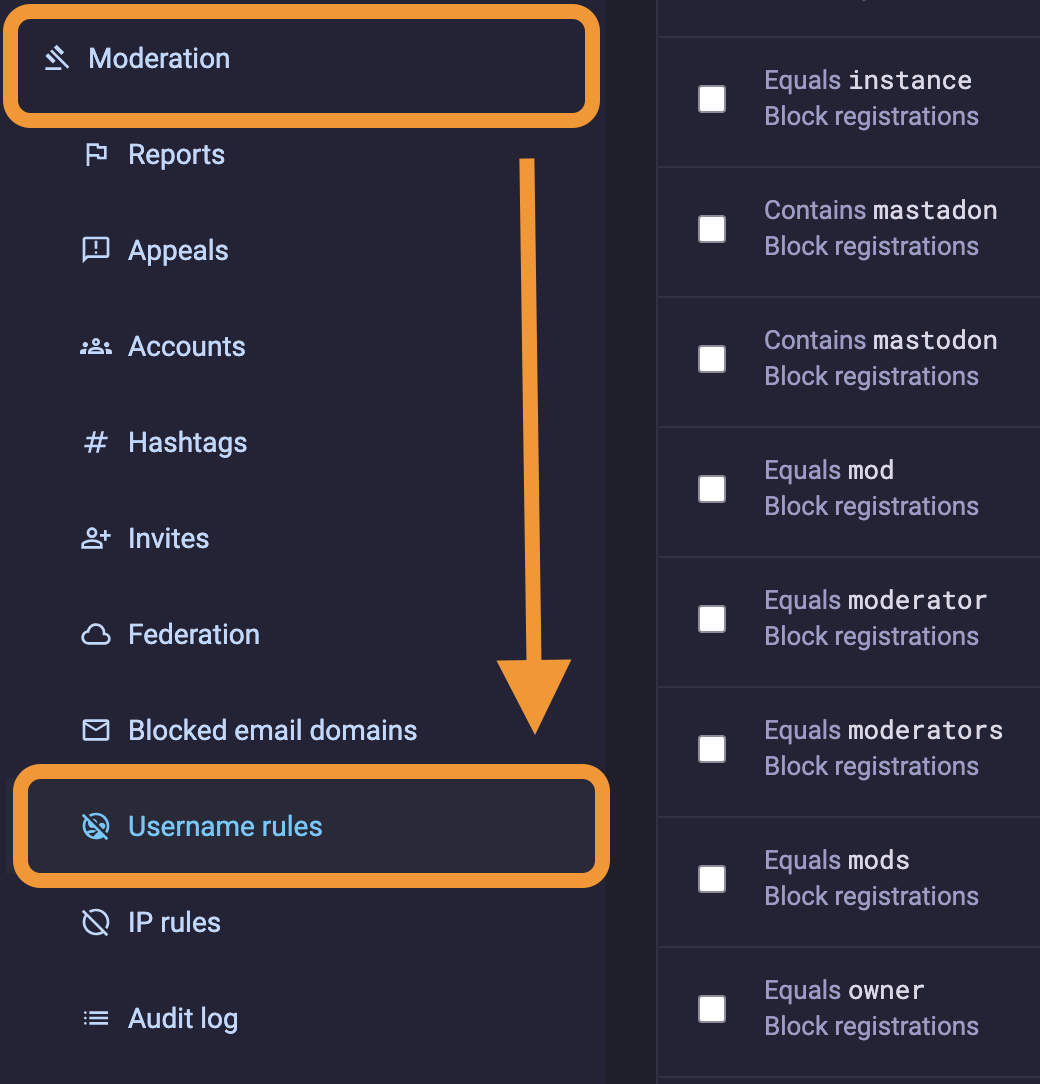
Task: Open the "Equals moderators" rule entry
Action: click(883, 731)
